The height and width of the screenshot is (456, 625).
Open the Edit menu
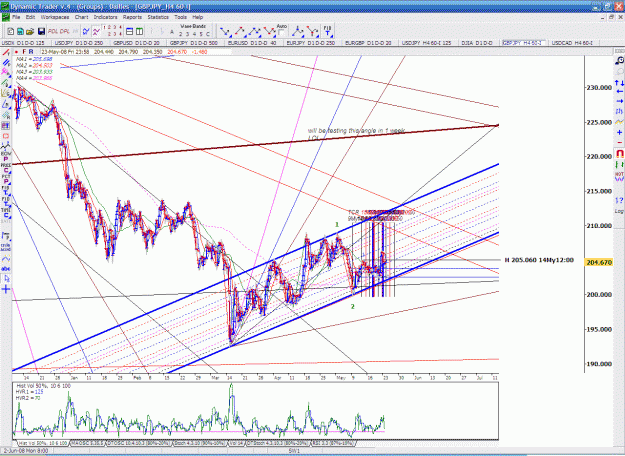pos(30,17)
